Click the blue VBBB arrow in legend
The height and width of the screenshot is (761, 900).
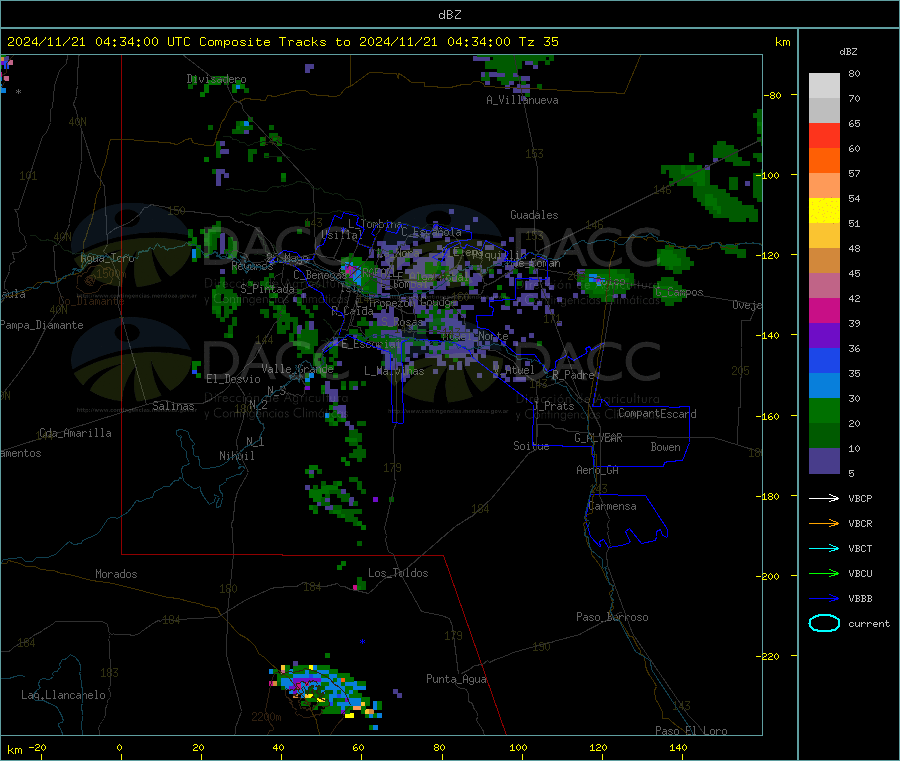(824, 598)
